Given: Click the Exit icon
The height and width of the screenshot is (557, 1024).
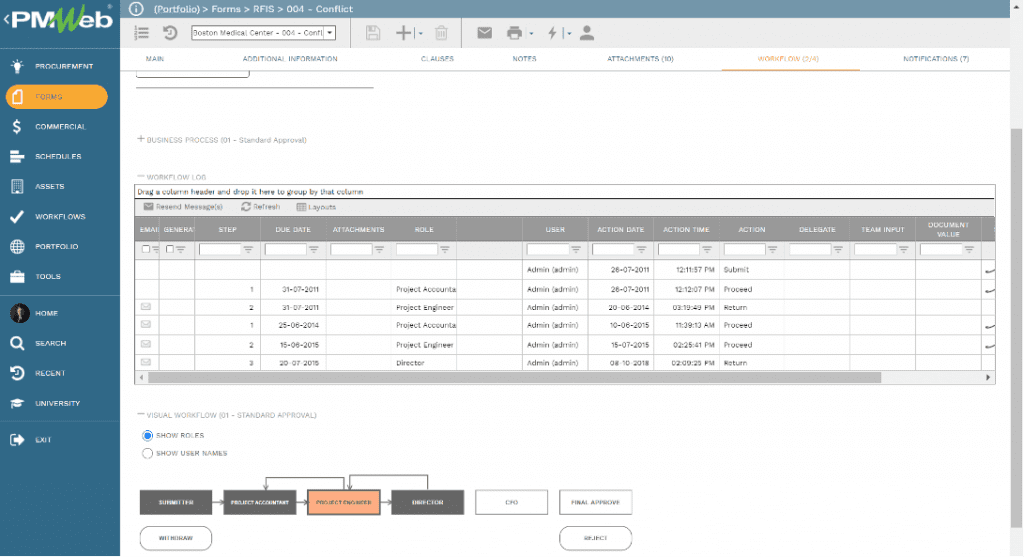Looking at the screenshot, I should 18,439.
